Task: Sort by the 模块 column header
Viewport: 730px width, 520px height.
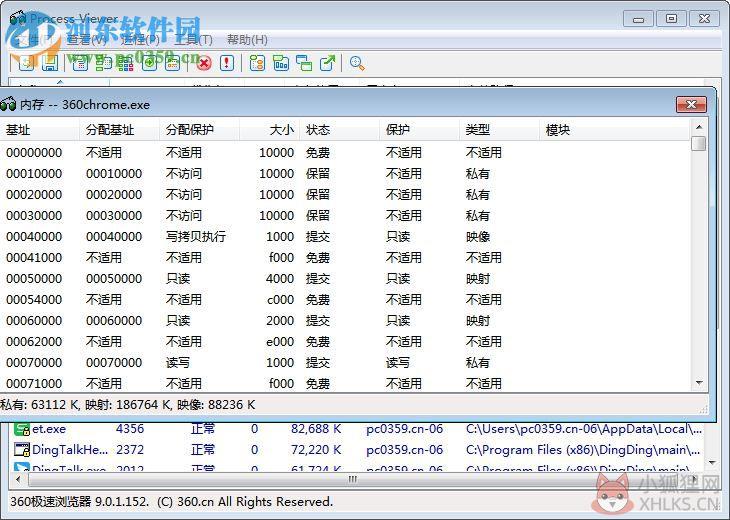Action: (615, 130)
